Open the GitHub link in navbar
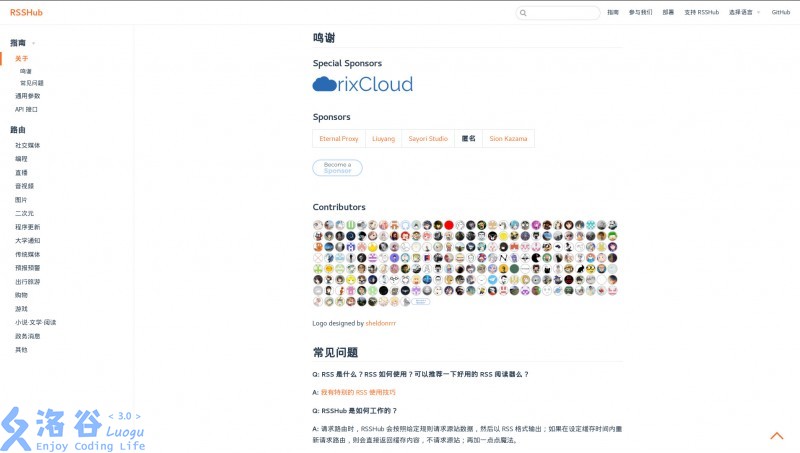Image resolution: width=800 pixels, height=453 pixels. (781, 12)
